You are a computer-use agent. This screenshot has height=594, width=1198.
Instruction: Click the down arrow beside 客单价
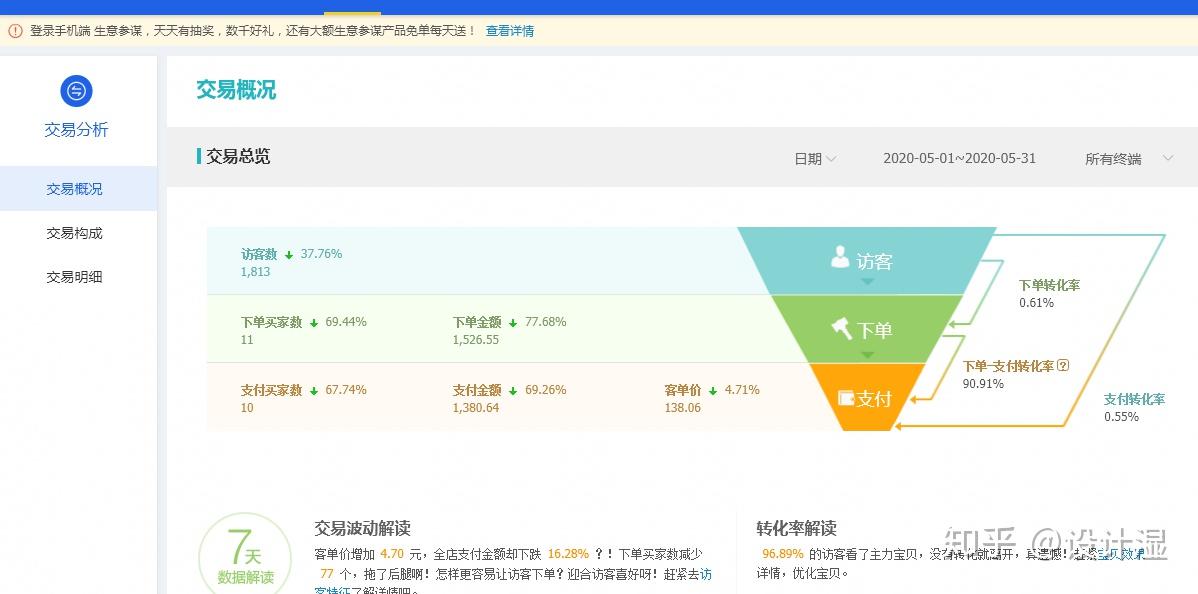click(713, 391)
